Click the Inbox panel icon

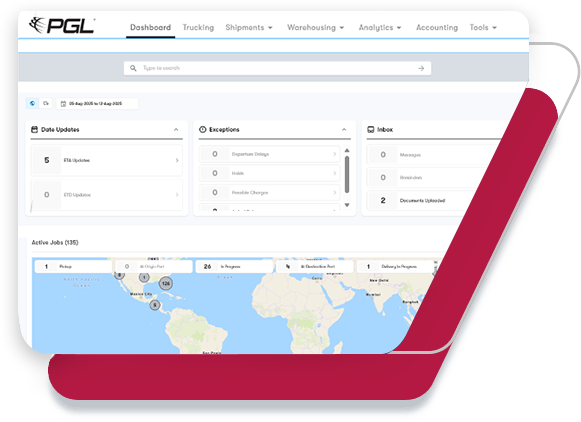pyautogui.click(x=371, y=129)
